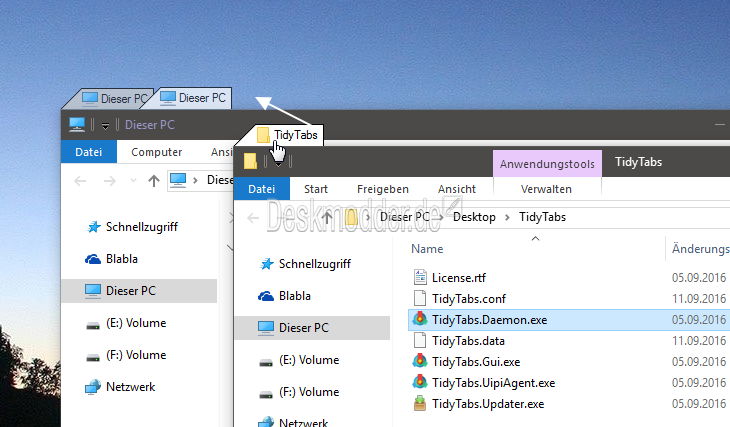Click TidyTabs.conf file icon
730x427 pixels.
tap(420, 298)
